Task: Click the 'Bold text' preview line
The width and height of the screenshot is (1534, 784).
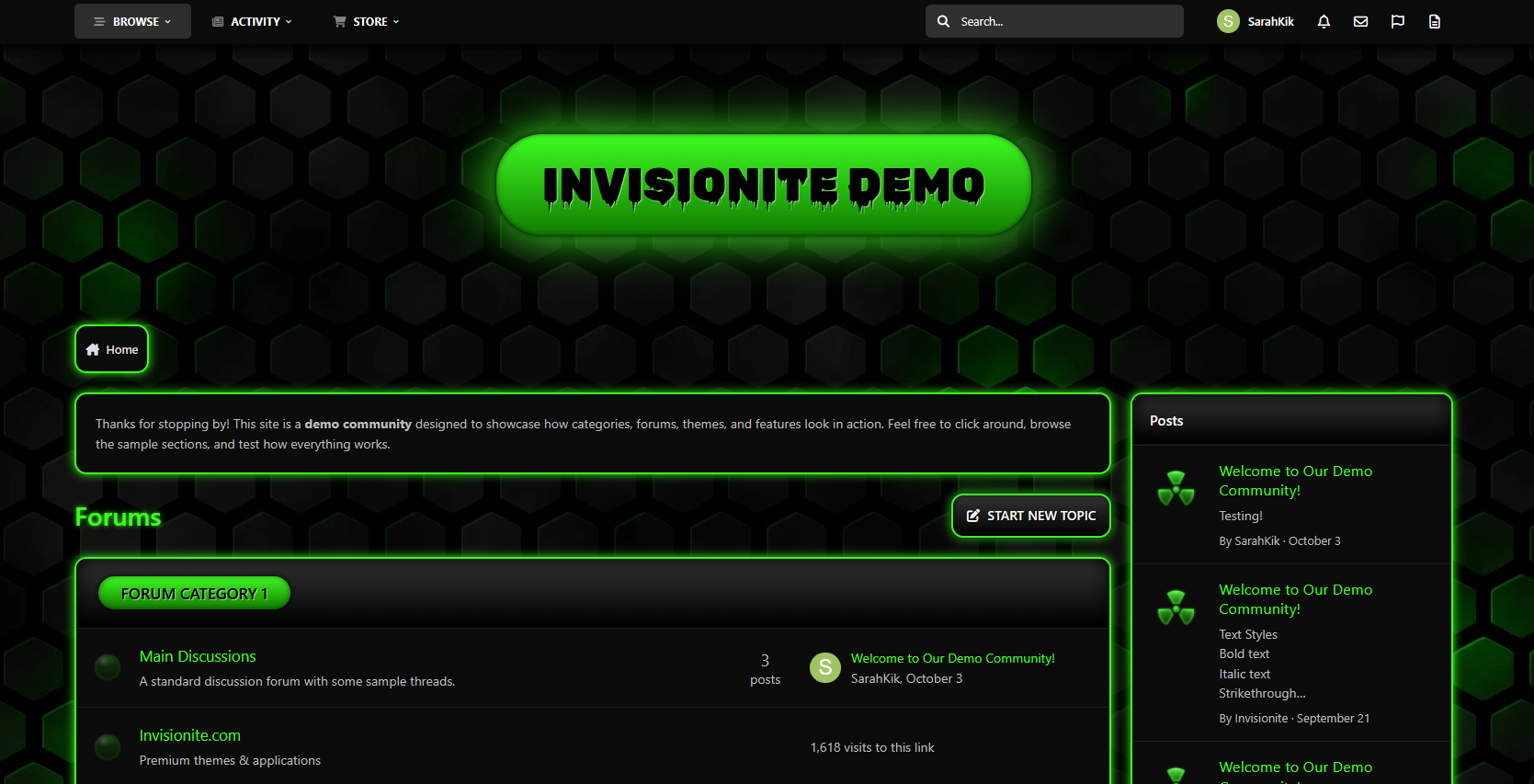Action: coord(1244,653)
